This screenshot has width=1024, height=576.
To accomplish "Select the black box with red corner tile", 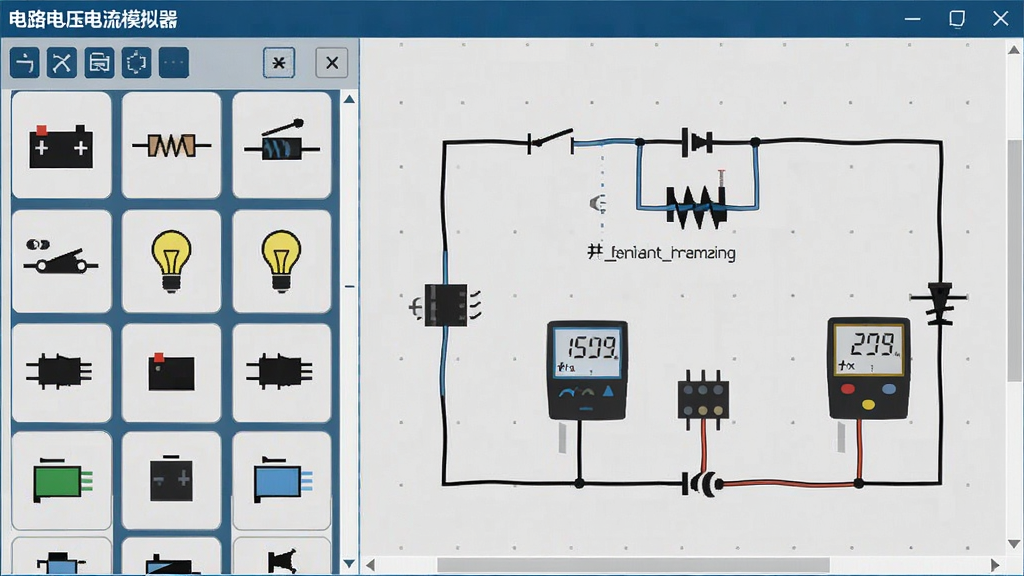I will tap(172, 373).
